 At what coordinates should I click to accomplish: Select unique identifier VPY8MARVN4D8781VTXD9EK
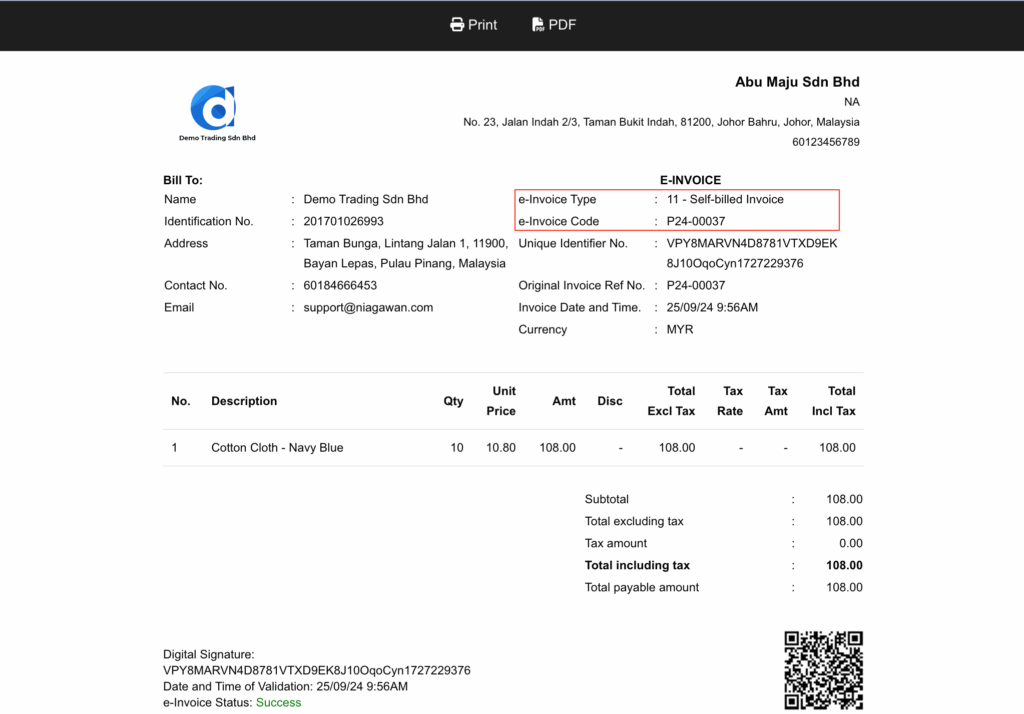pyautogui.click(x=752, y=244)
